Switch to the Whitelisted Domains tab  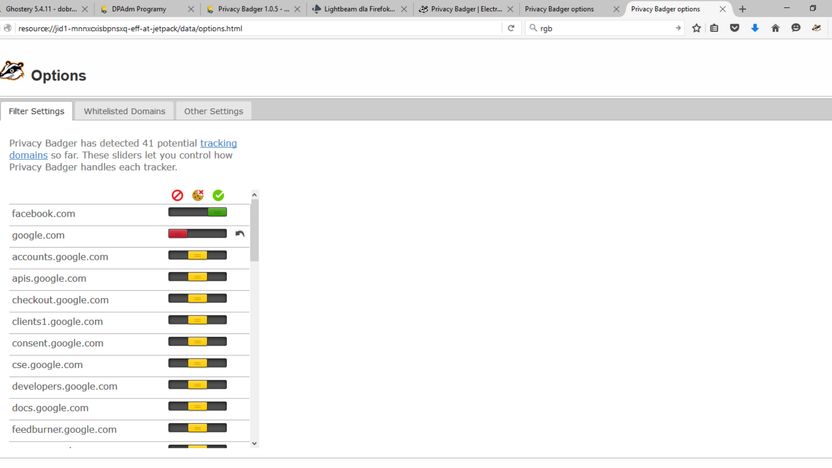124,111
